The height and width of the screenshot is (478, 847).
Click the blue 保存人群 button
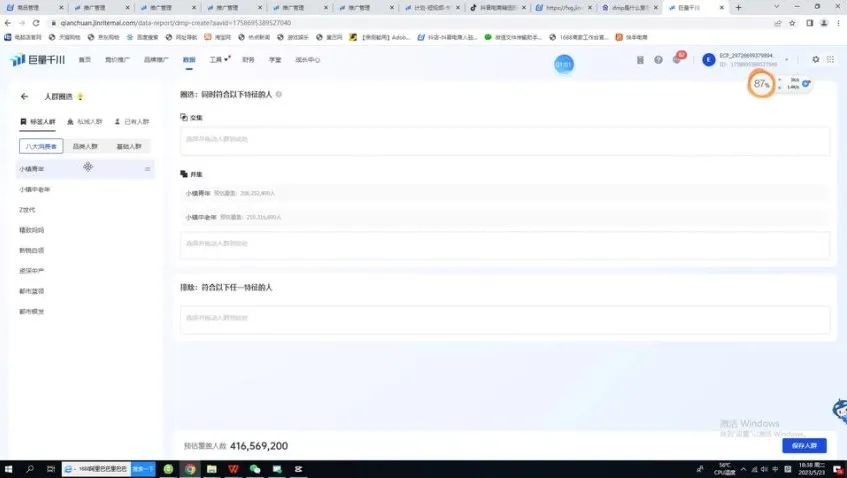(x=803, y=445)
